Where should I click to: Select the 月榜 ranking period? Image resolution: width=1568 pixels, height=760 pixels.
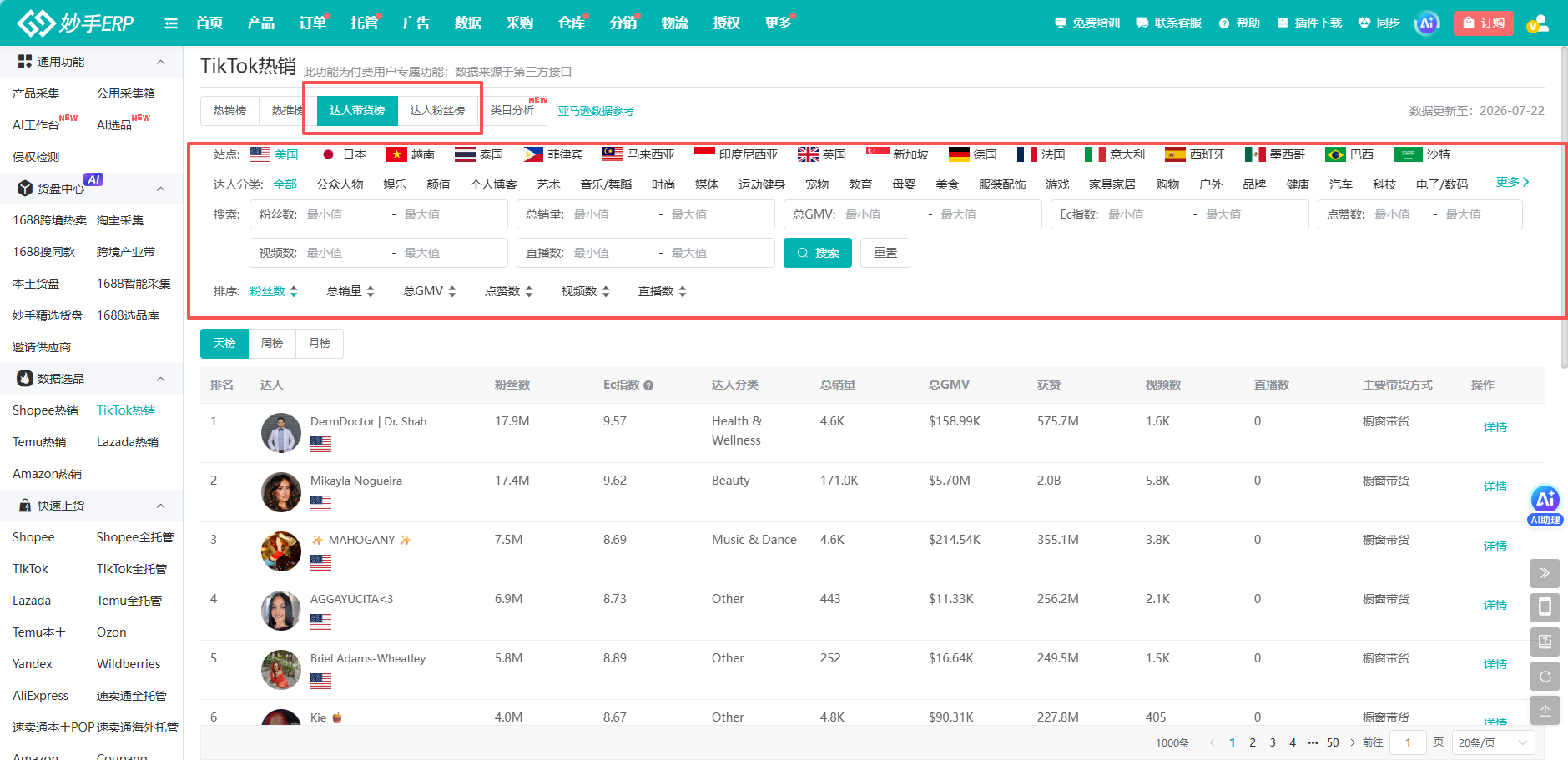point(320,343)
